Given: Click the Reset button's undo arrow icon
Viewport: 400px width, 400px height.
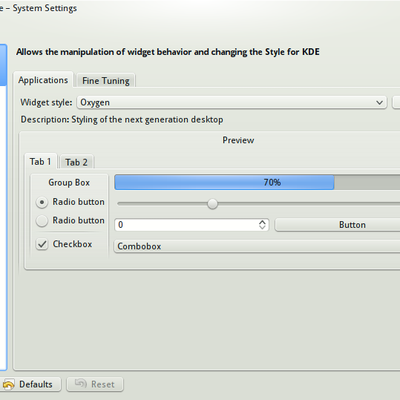Looking at the screenshot, I should click(80, 384).
